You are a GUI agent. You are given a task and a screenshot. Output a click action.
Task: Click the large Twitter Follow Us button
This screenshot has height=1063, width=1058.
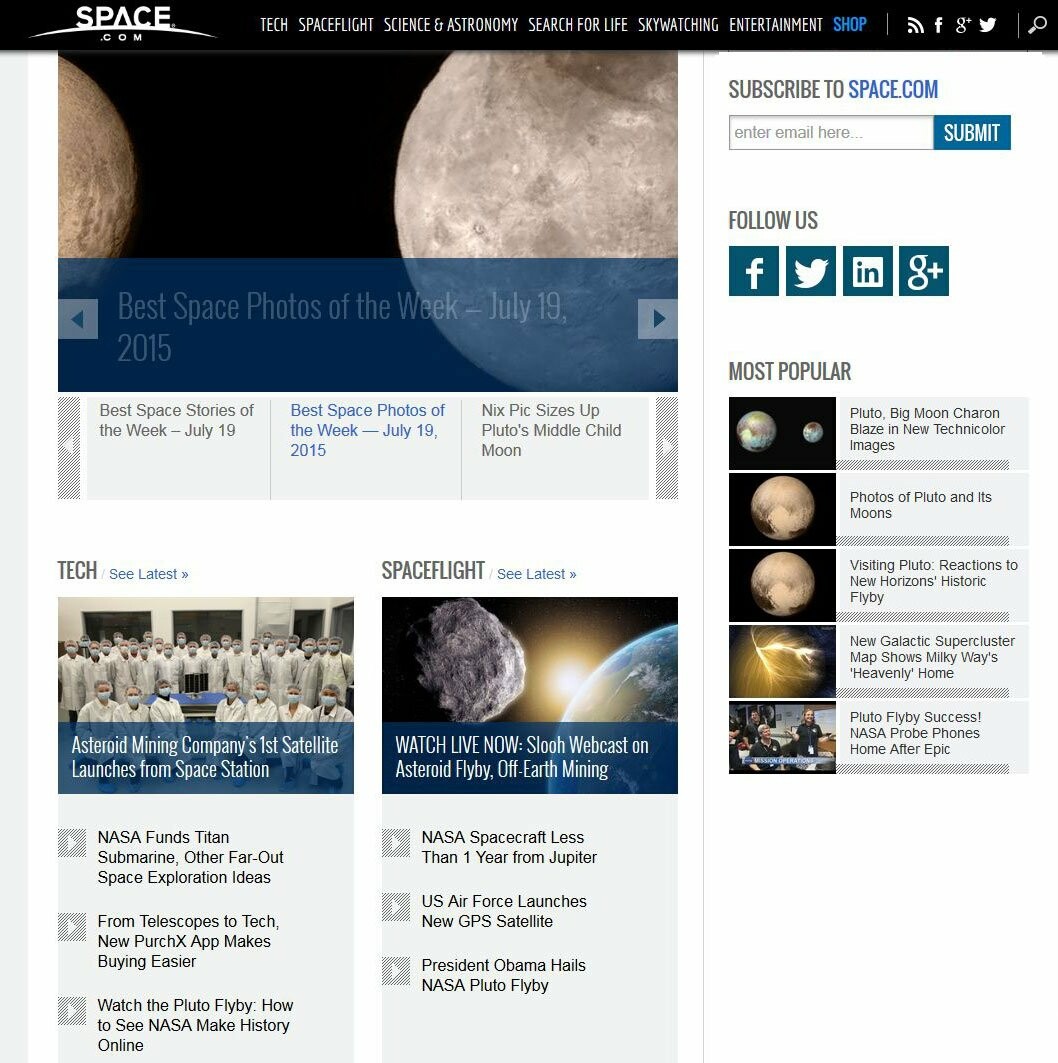(x=811, y=271)
